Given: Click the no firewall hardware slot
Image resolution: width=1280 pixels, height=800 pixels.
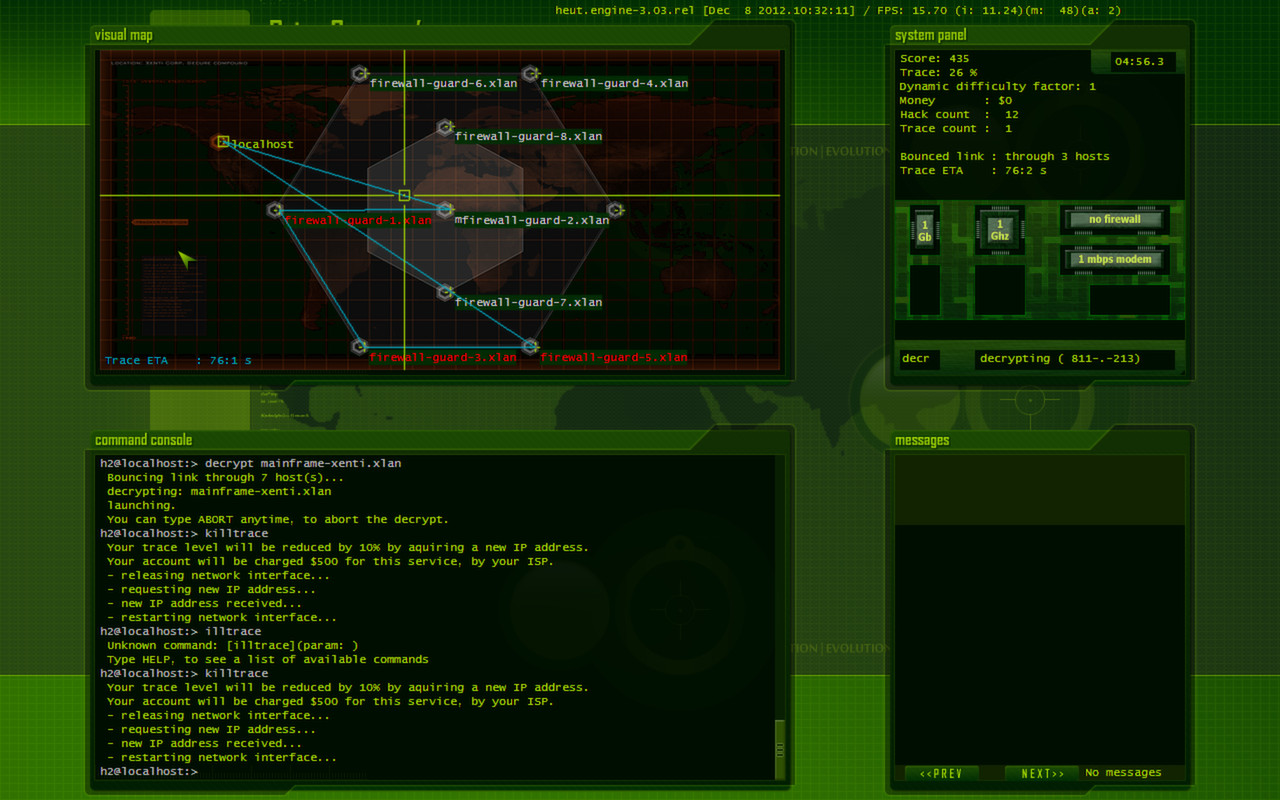Looking at the screenshot, I should (1114, 219).
